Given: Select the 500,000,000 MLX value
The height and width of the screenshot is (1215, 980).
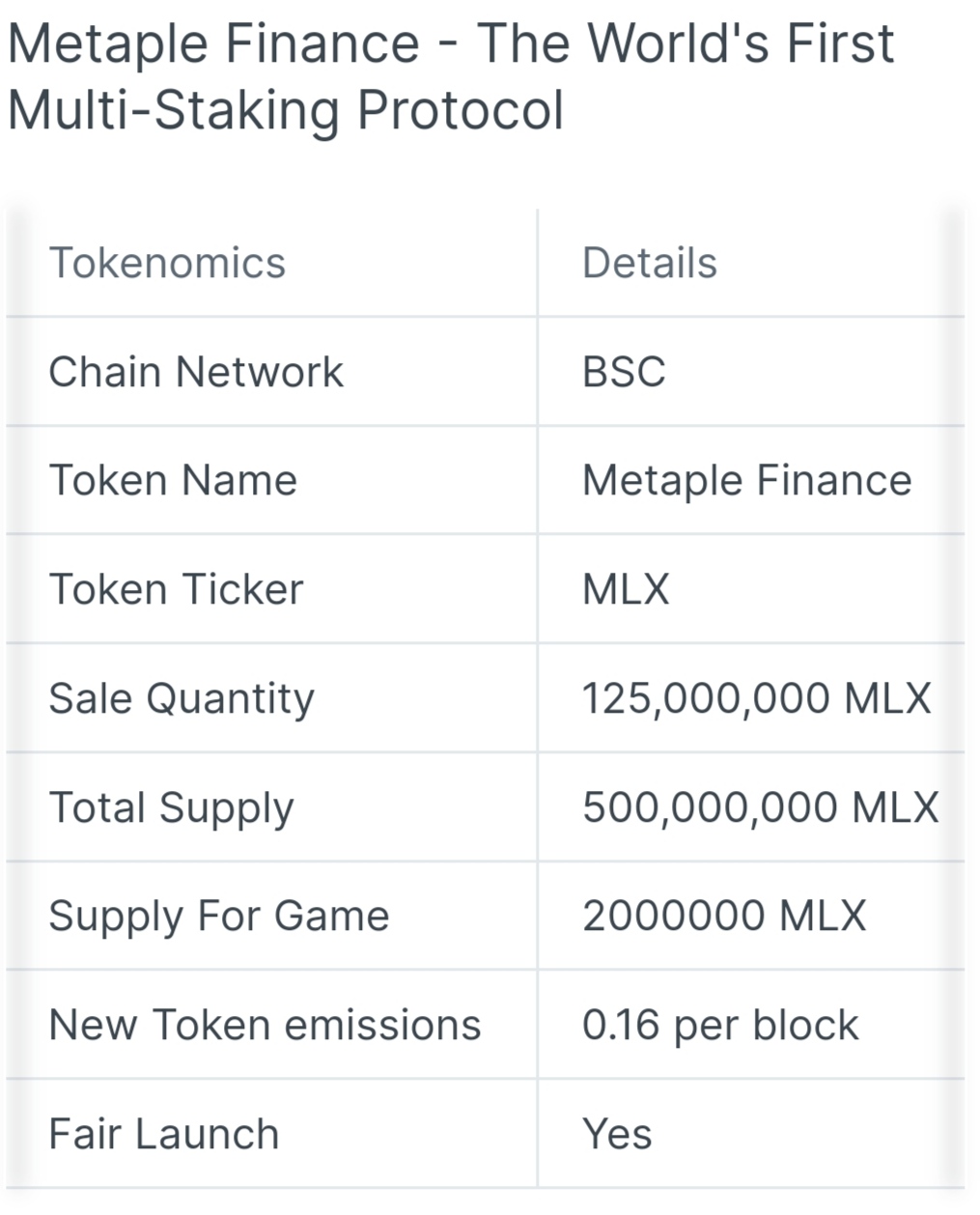Looking at the screenshot, I should click(x=760, y=807).
